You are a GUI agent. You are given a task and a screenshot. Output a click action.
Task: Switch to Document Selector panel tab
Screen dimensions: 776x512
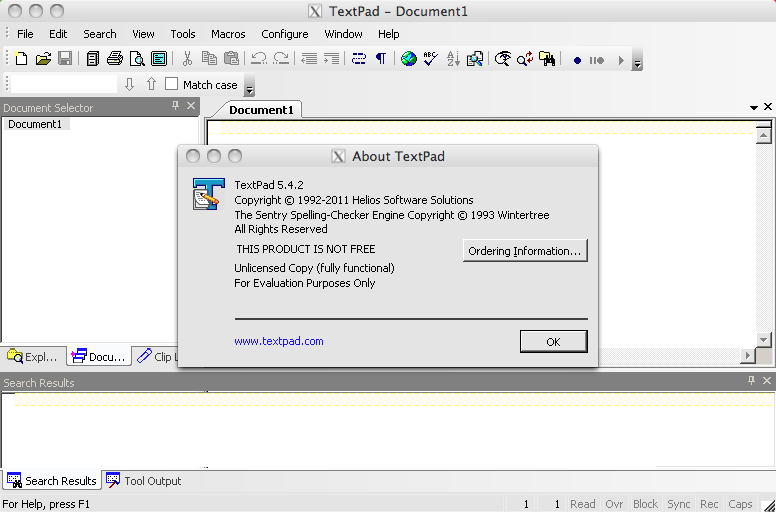coord(99,357)
